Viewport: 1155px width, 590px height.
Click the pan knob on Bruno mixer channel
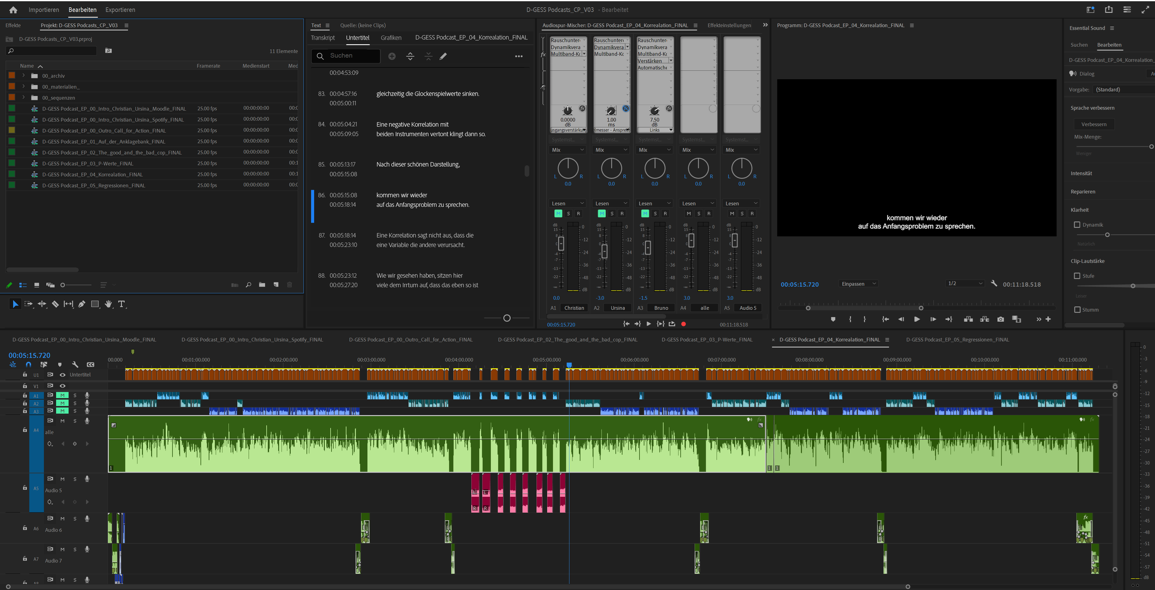655,168
